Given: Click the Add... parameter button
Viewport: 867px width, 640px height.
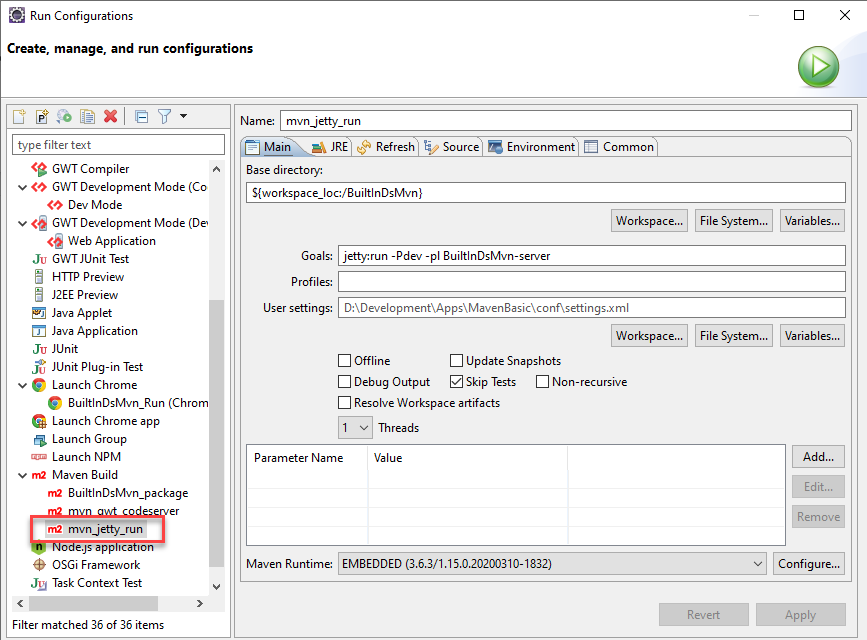Looking at the screenshot, I should coord(817,457).
